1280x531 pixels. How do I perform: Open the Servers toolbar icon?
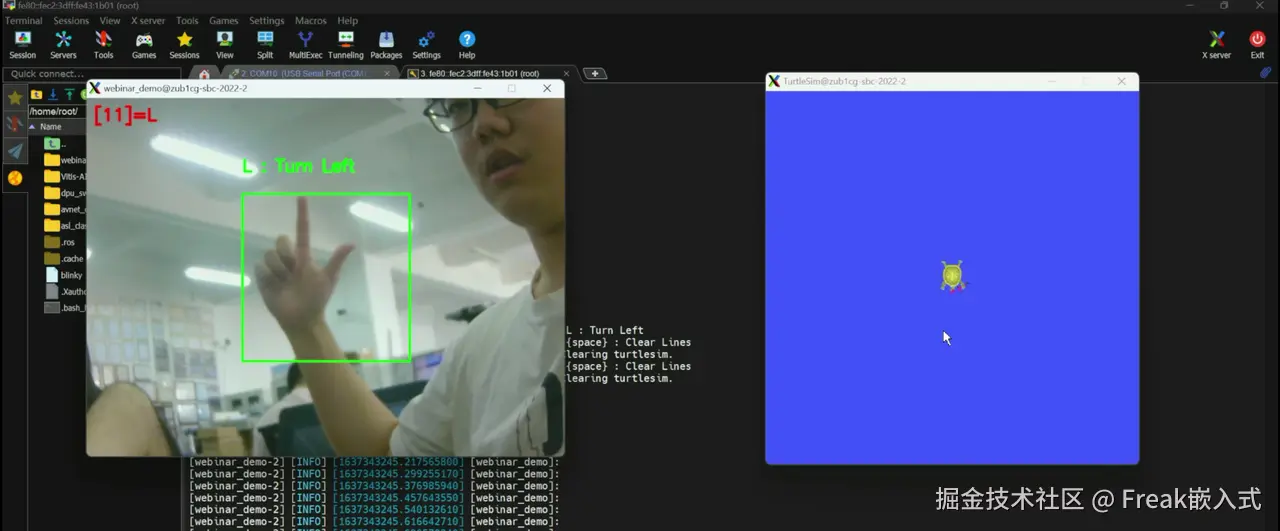point(63,45)
